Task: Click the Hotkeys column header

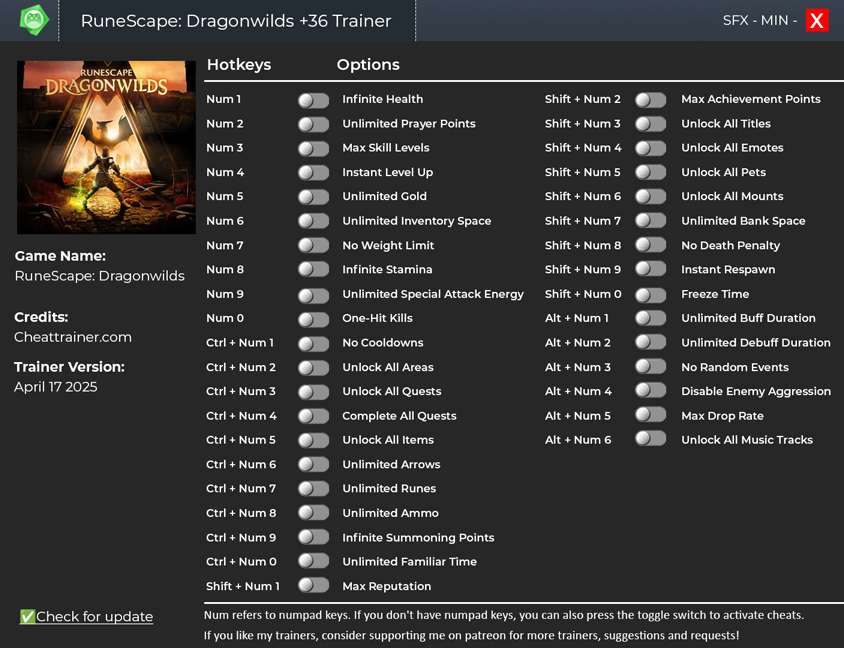Action: click(239, 65)
